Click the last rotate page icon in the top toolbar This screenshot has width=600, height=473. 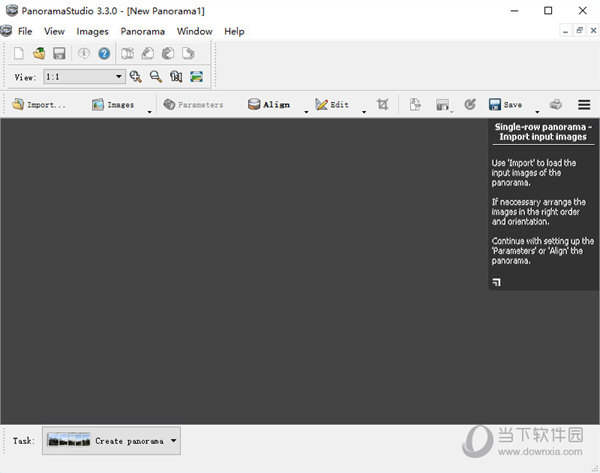point(188,53)
